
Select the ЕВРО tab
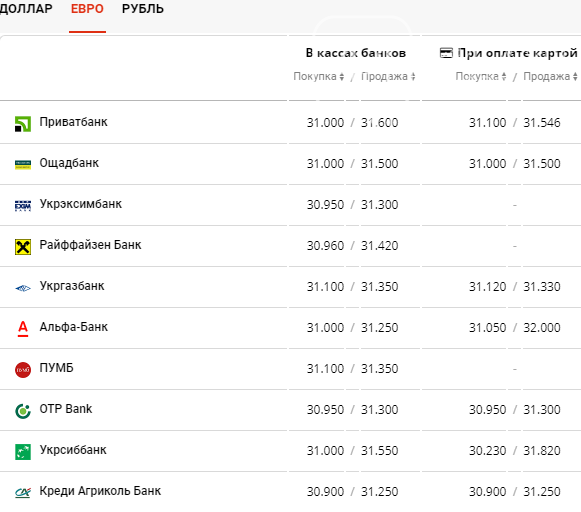pyautogui.click(x=87, y=9)
